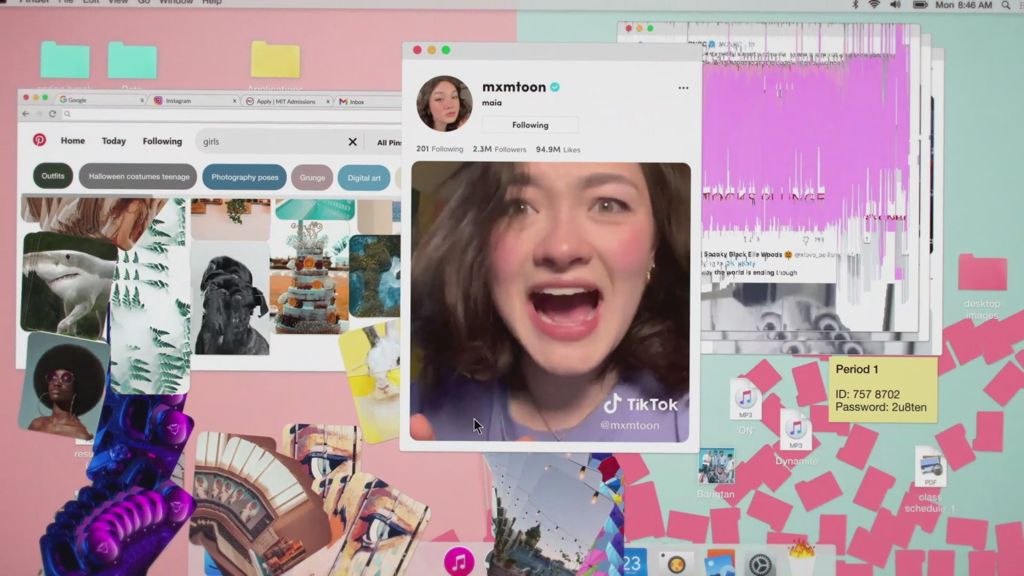Open the Calendar icon showing 23
Viewport: 1024px width, 576px height.
633,563
